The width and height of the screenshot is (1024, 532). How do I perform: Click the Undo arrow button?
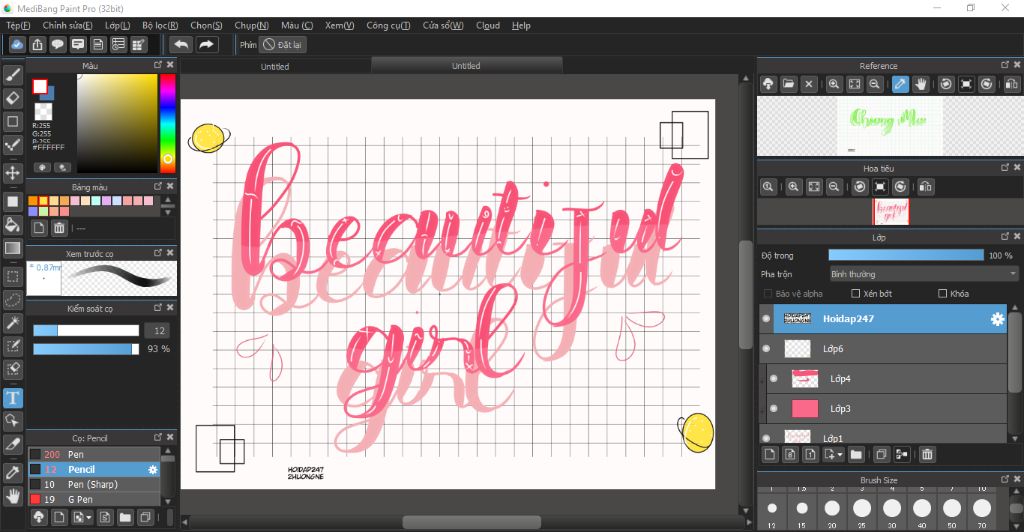pos(181,44)
